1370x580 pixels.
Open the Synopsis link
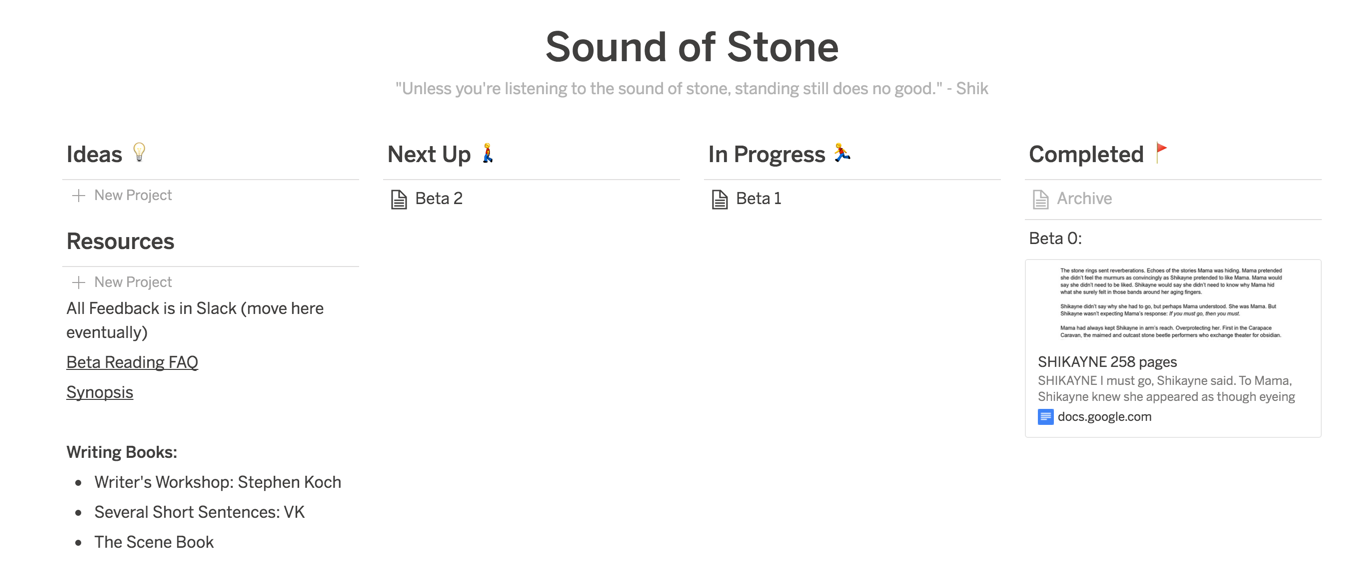pos(100,392)
